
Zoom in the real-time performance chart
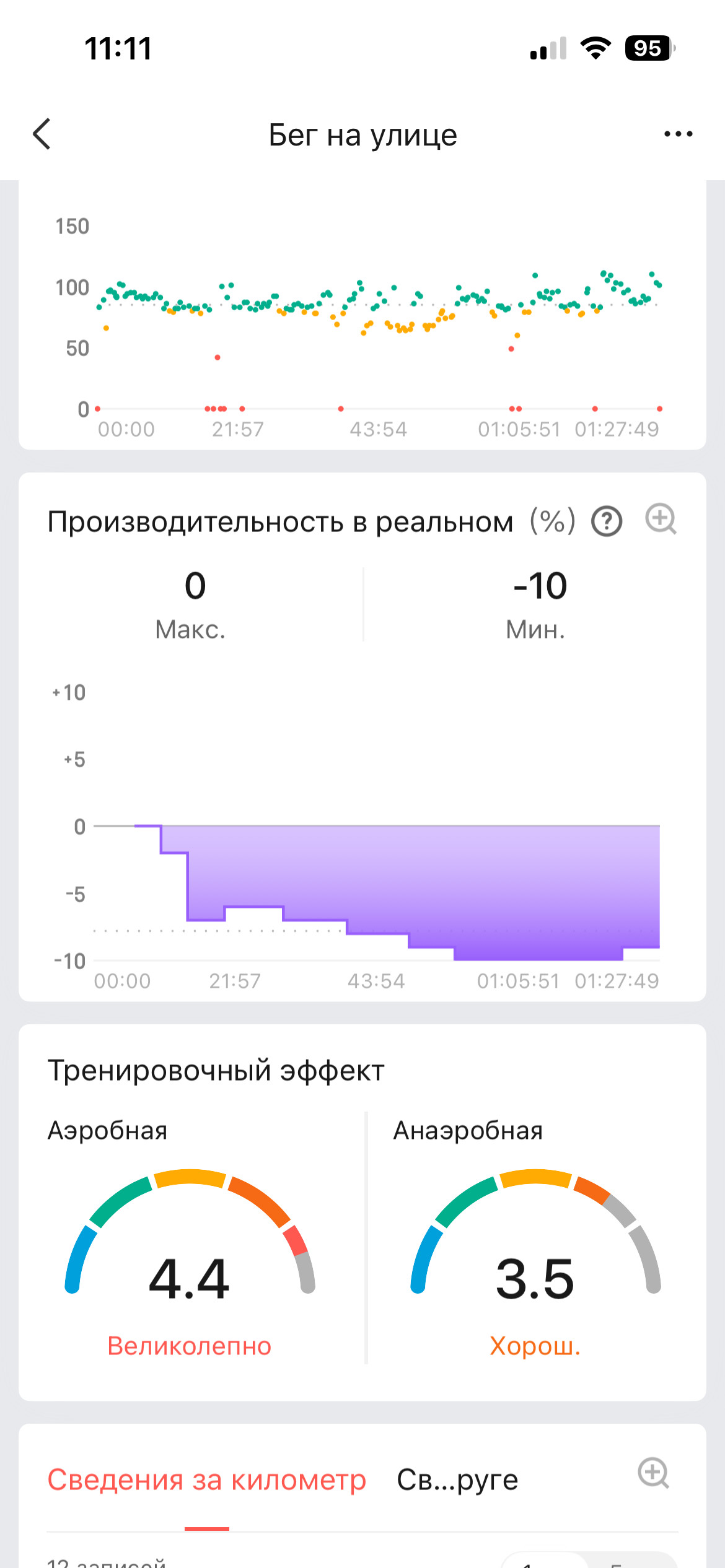click(x=661, y=519)
